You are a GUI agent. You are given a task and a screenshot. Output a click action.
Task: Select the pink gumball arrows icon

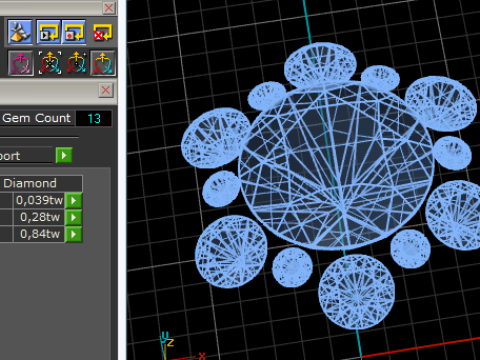point(21,63)
